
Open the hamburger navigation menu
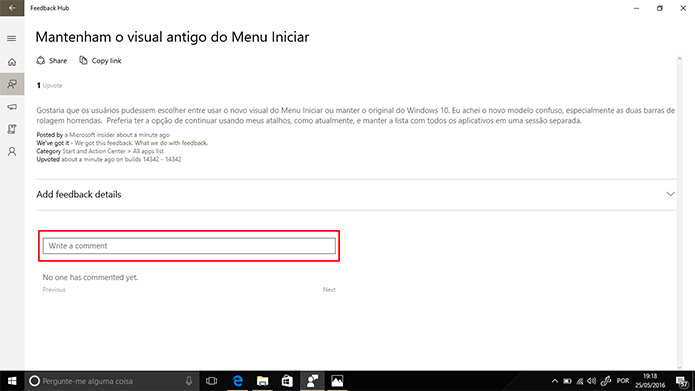[x=12, y=39]
